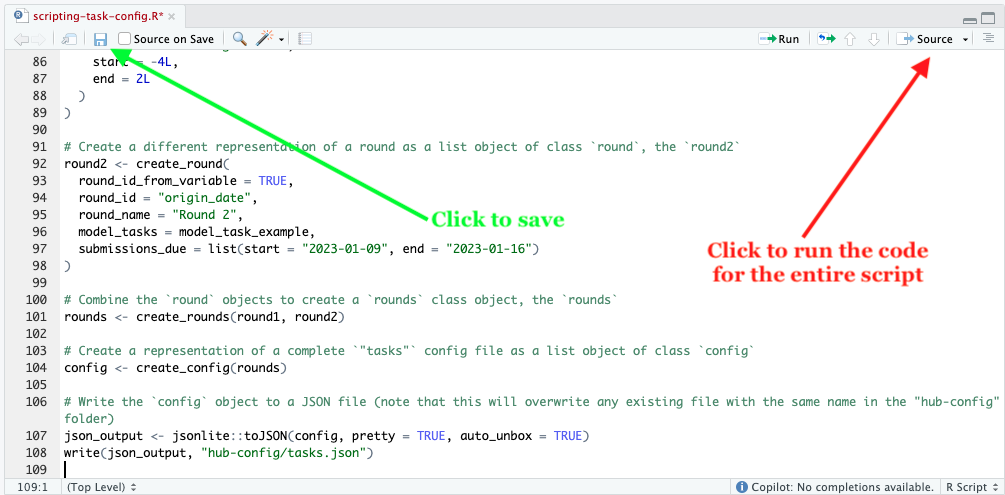Image resolution: width=1005 pixels, height=495 pixels.
Task: Click line number 101 in gutter
Action: tap(37, 317)
